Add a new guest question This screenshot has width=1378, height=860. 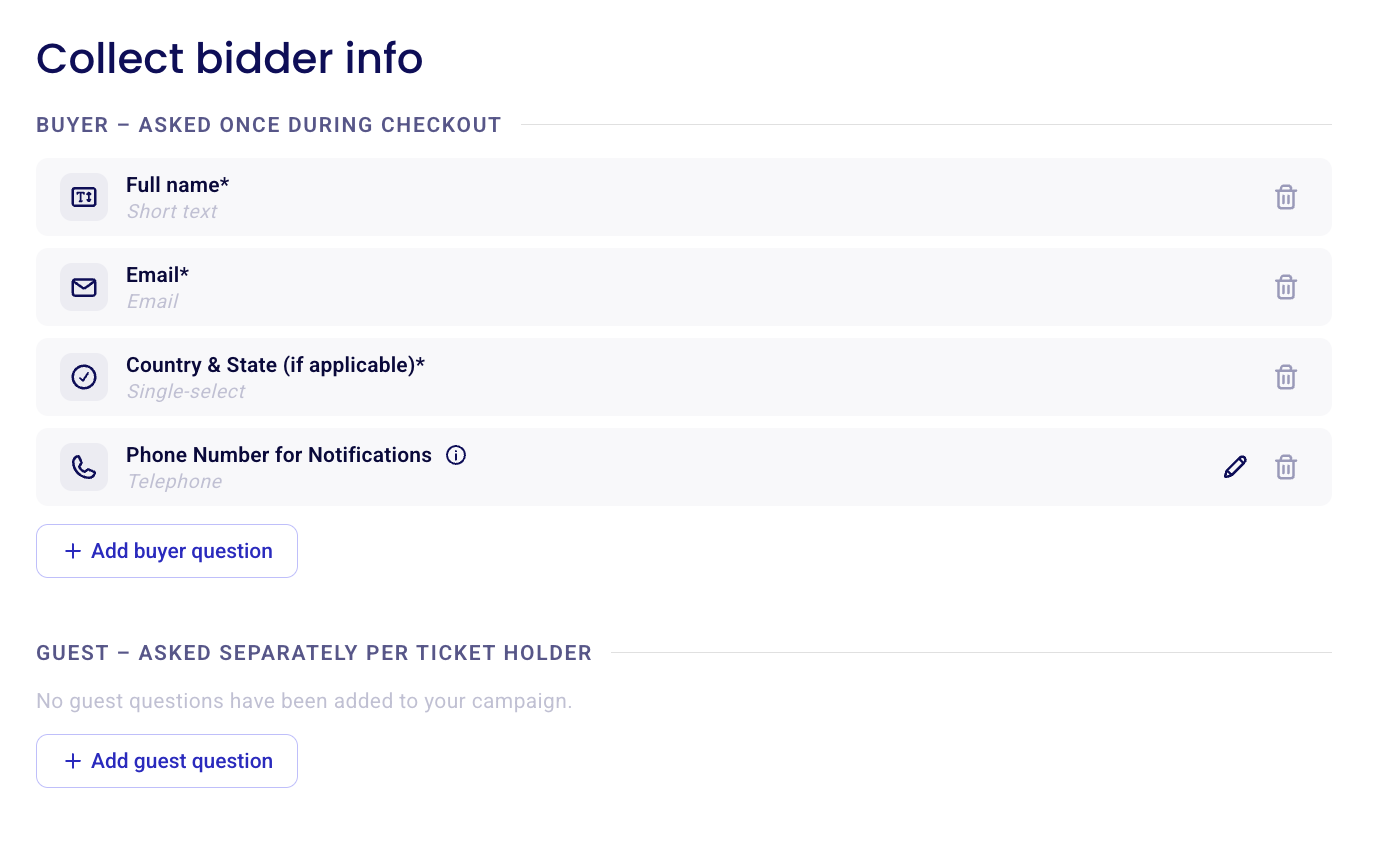(x=167, y=761)
